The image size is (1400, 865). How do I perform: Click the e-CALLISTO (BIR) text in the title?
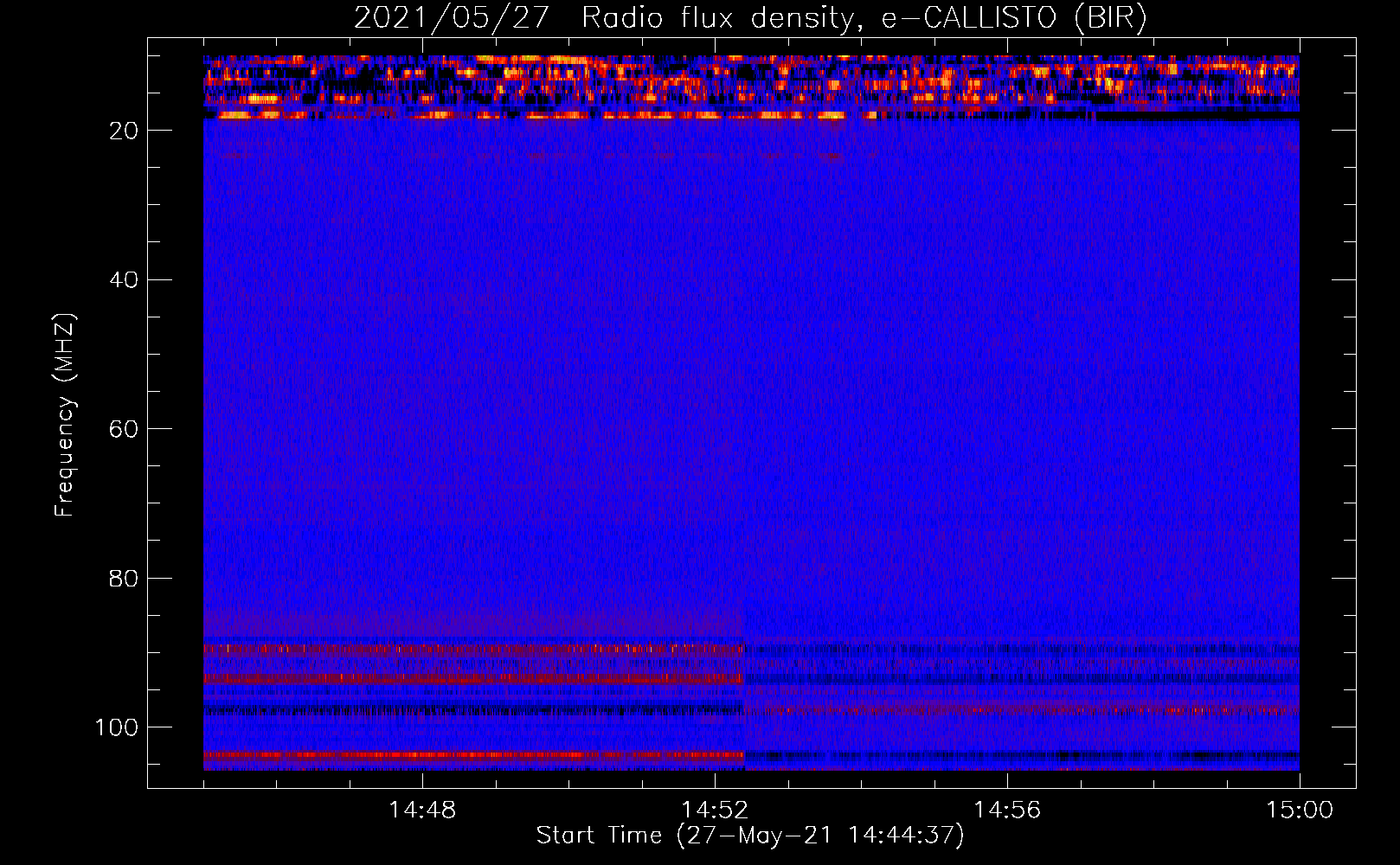[x=1014, y=18]
